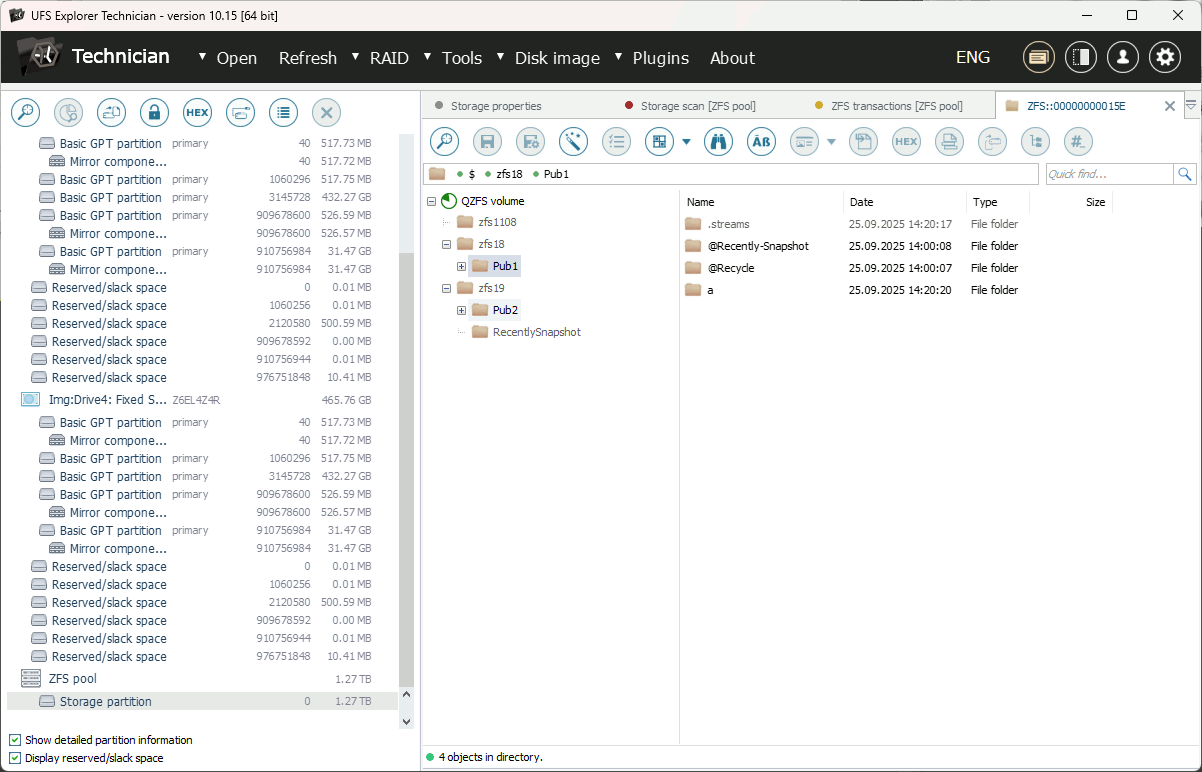Open the checksum hash tool icon
Screen dimensions: 1202x772
(x=1078, y=141)
